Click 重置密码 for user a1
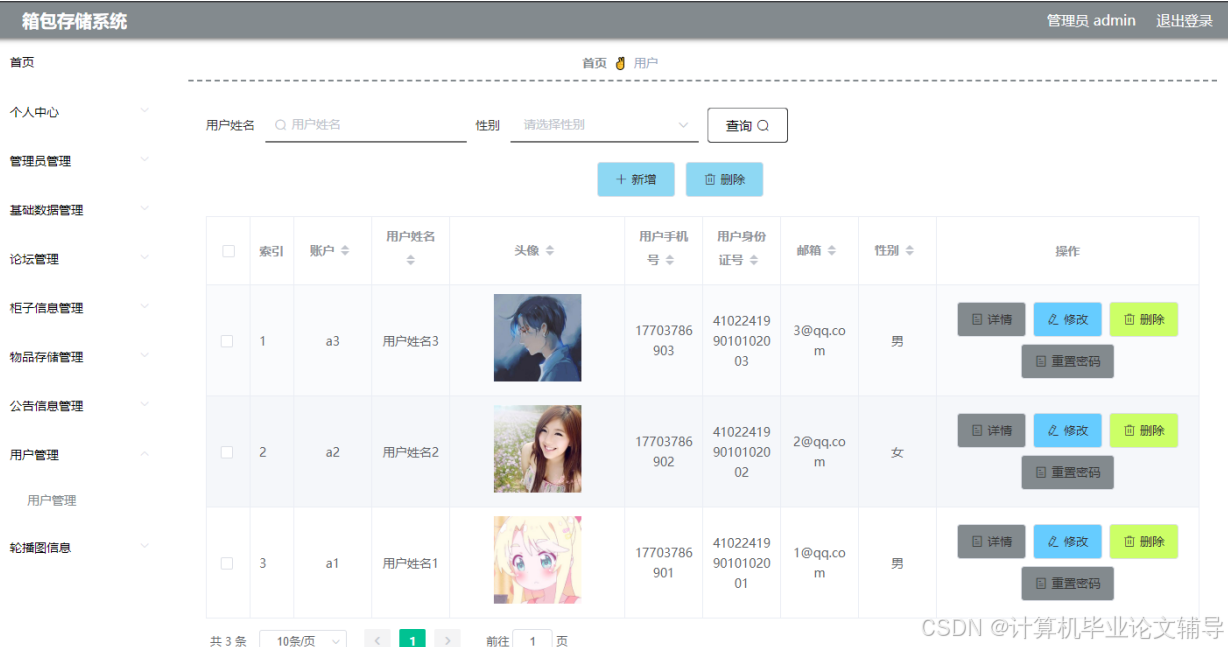This screenshot has width=1228, height=647. tap(1067, 583)
